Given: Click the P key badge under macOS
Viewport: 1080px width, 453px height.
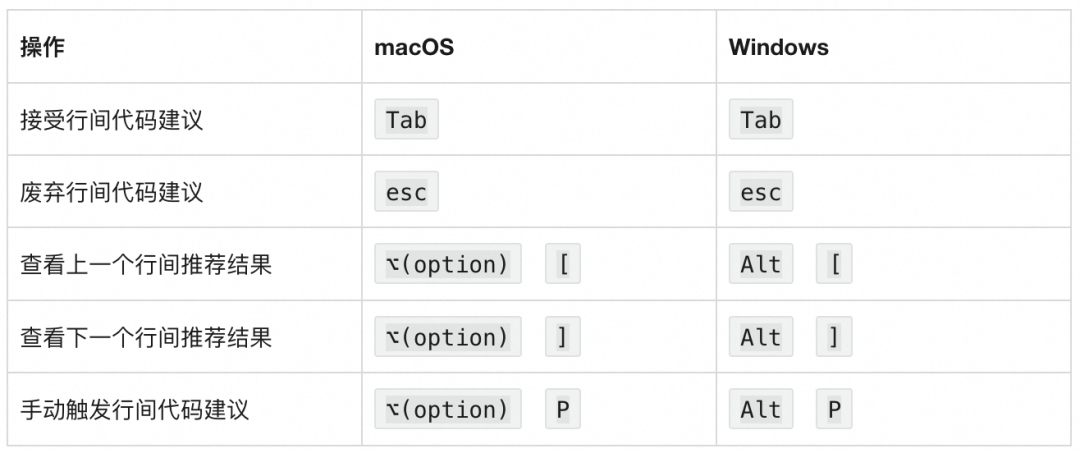Looking at the screenshot, I should [x=563, y=409].
